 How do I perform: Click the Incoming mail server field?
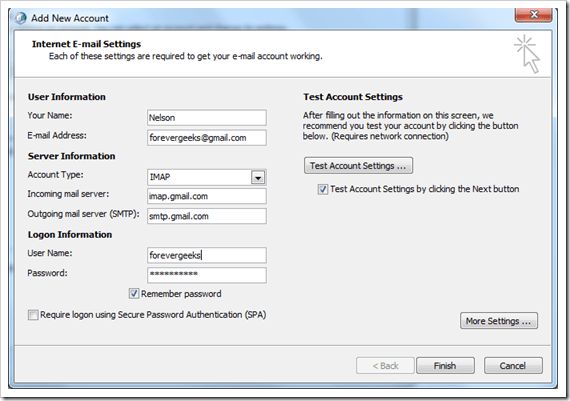(207, 196)
